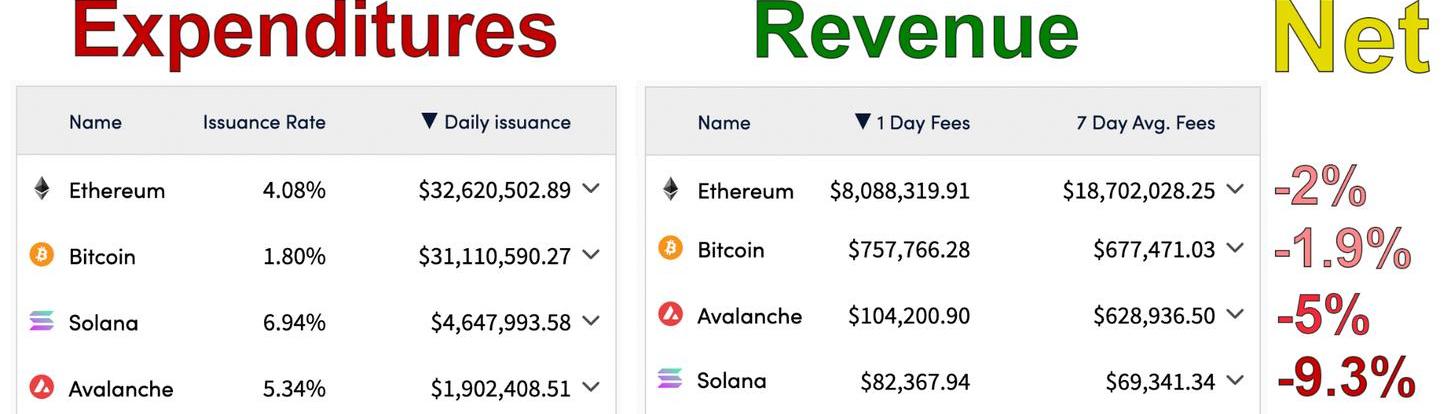Click the Ethereum icon in Expenditures table
Image resolution: width=1456 pixels, height=414 pixels.
42,189
